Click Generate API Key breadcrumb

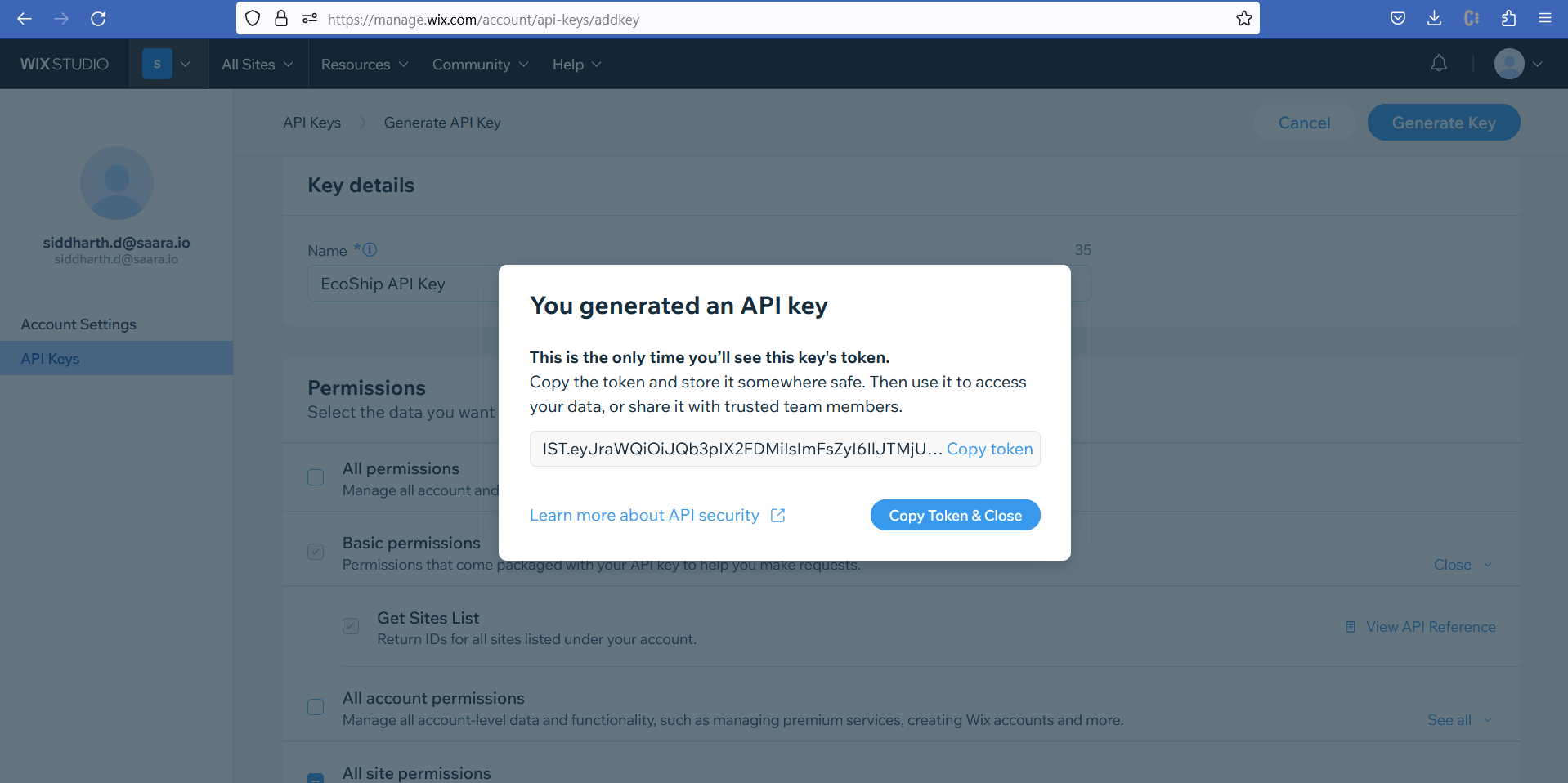point(442,123)
